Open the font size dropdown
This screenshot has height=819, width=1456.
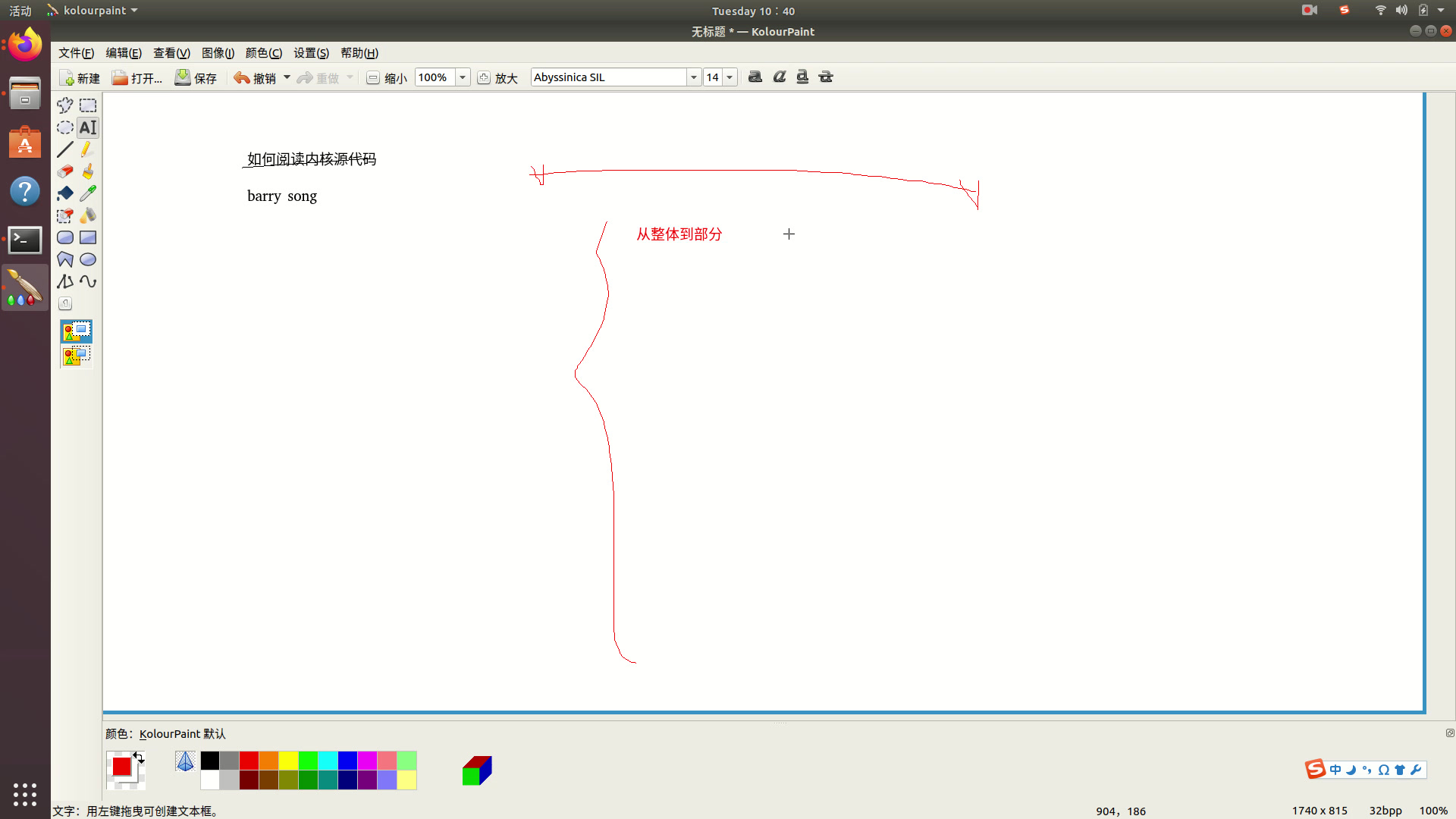[x=730, y=77]
